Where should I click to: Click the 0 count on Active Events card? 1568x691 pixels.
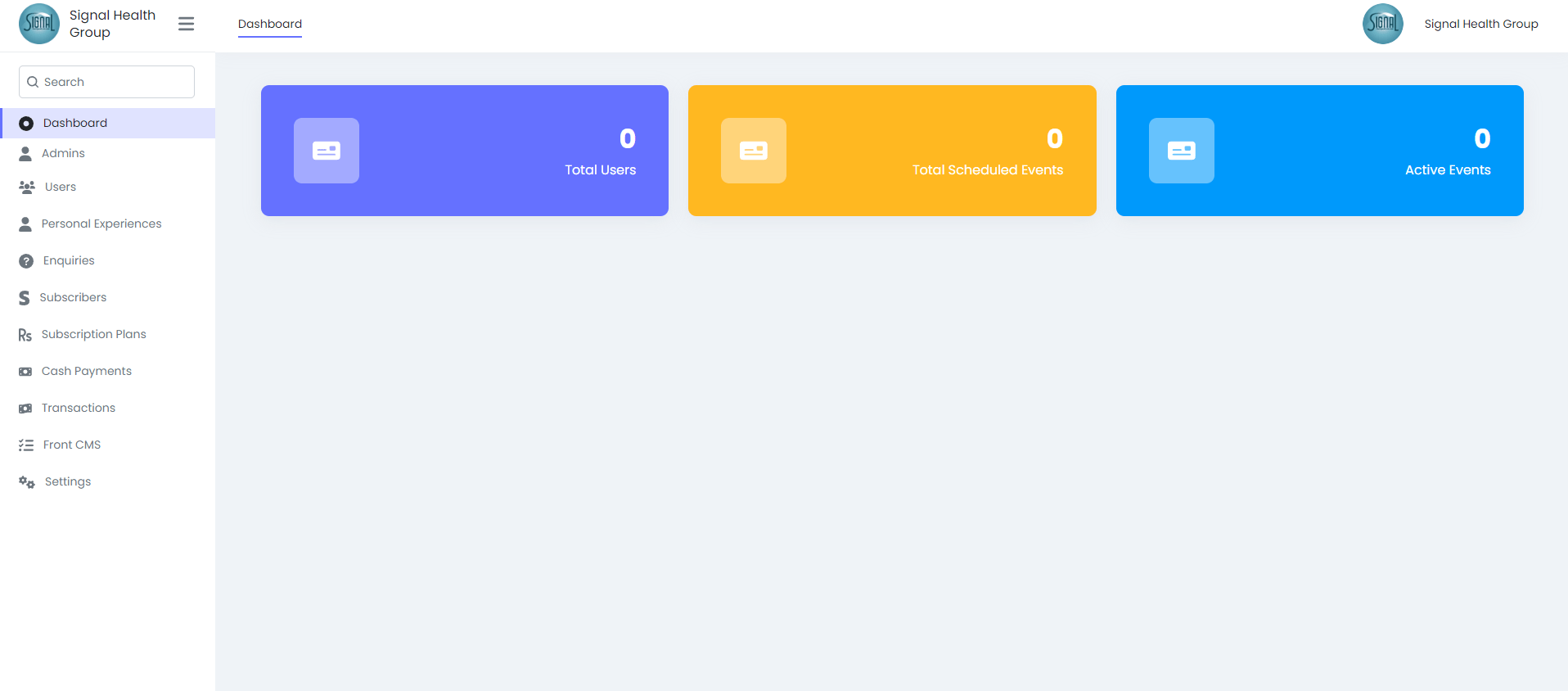click(x=1482, y=138)
